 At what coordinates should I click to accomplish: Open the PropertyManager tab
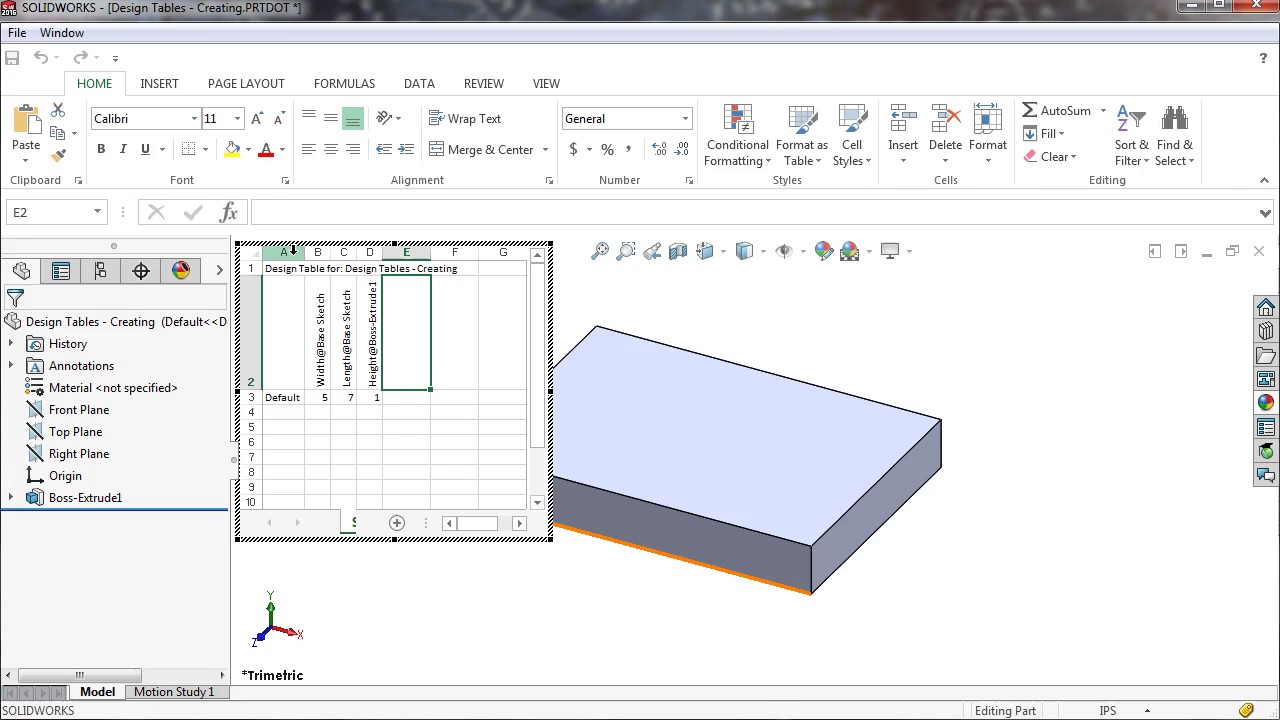click(61, 271)
